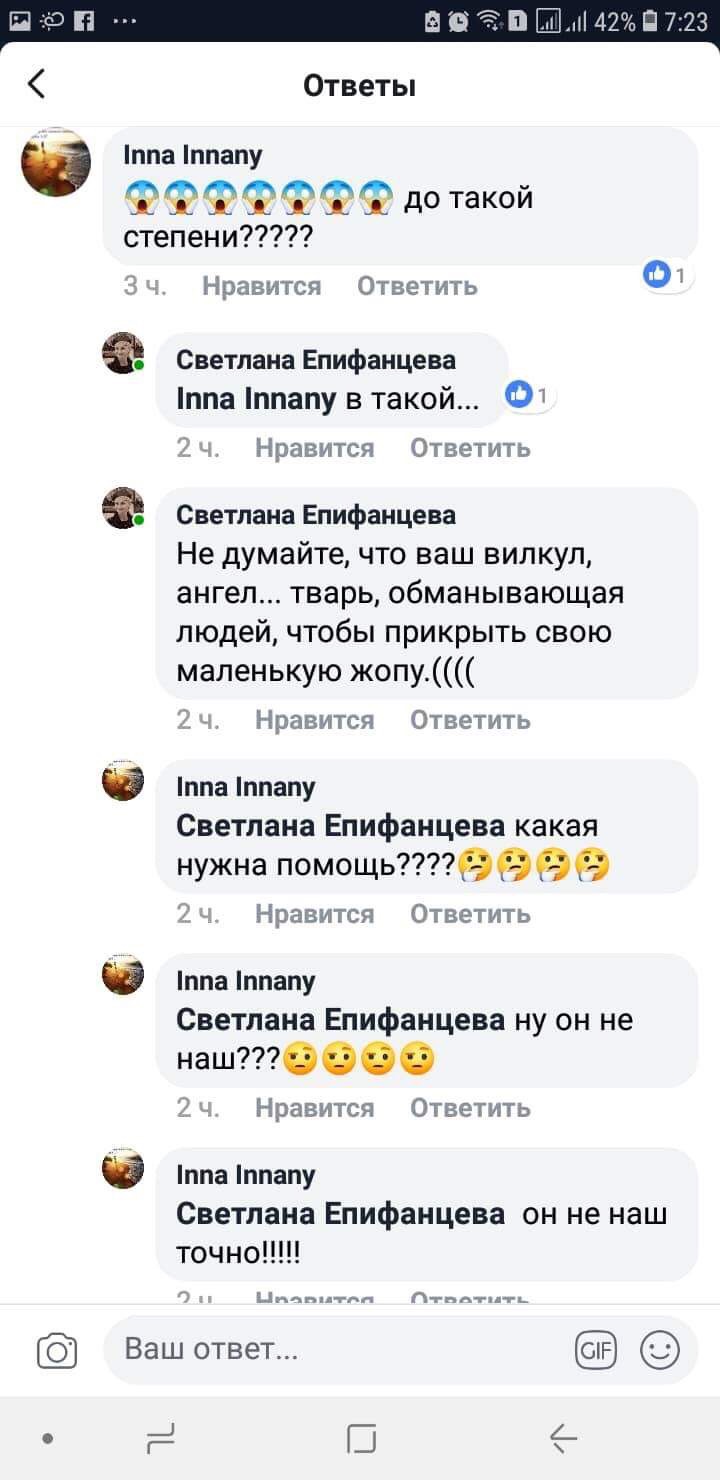Screen dimensions: 720x1480
Task: Like the "ну он не наш" comment
Action: (x=314, y=1108)
